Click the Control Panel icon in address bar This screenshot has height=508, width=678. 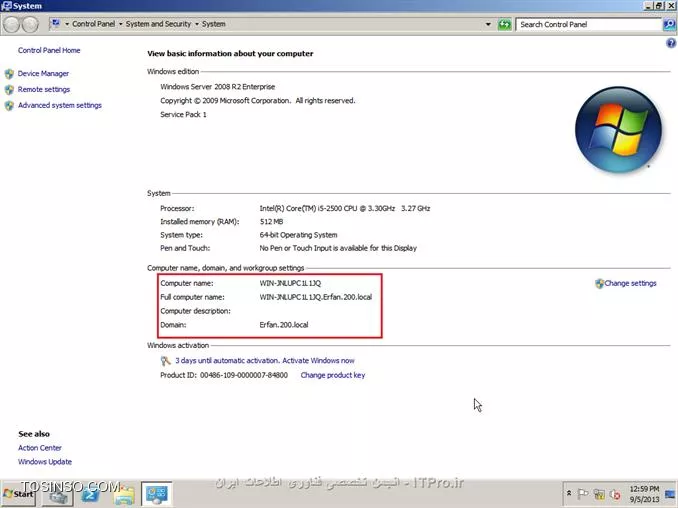pos(55,23)
